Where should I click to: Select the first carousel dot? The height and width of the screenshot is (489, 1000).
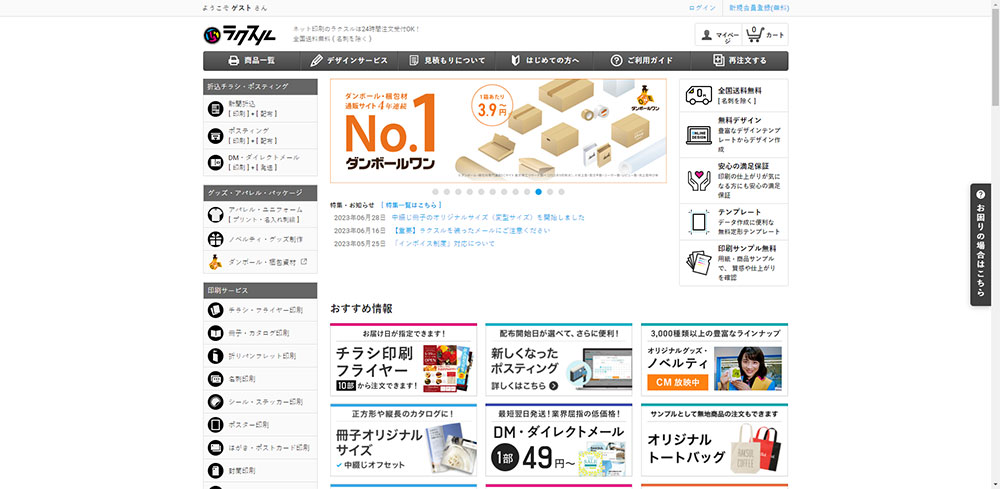click(x=436, y=191)
